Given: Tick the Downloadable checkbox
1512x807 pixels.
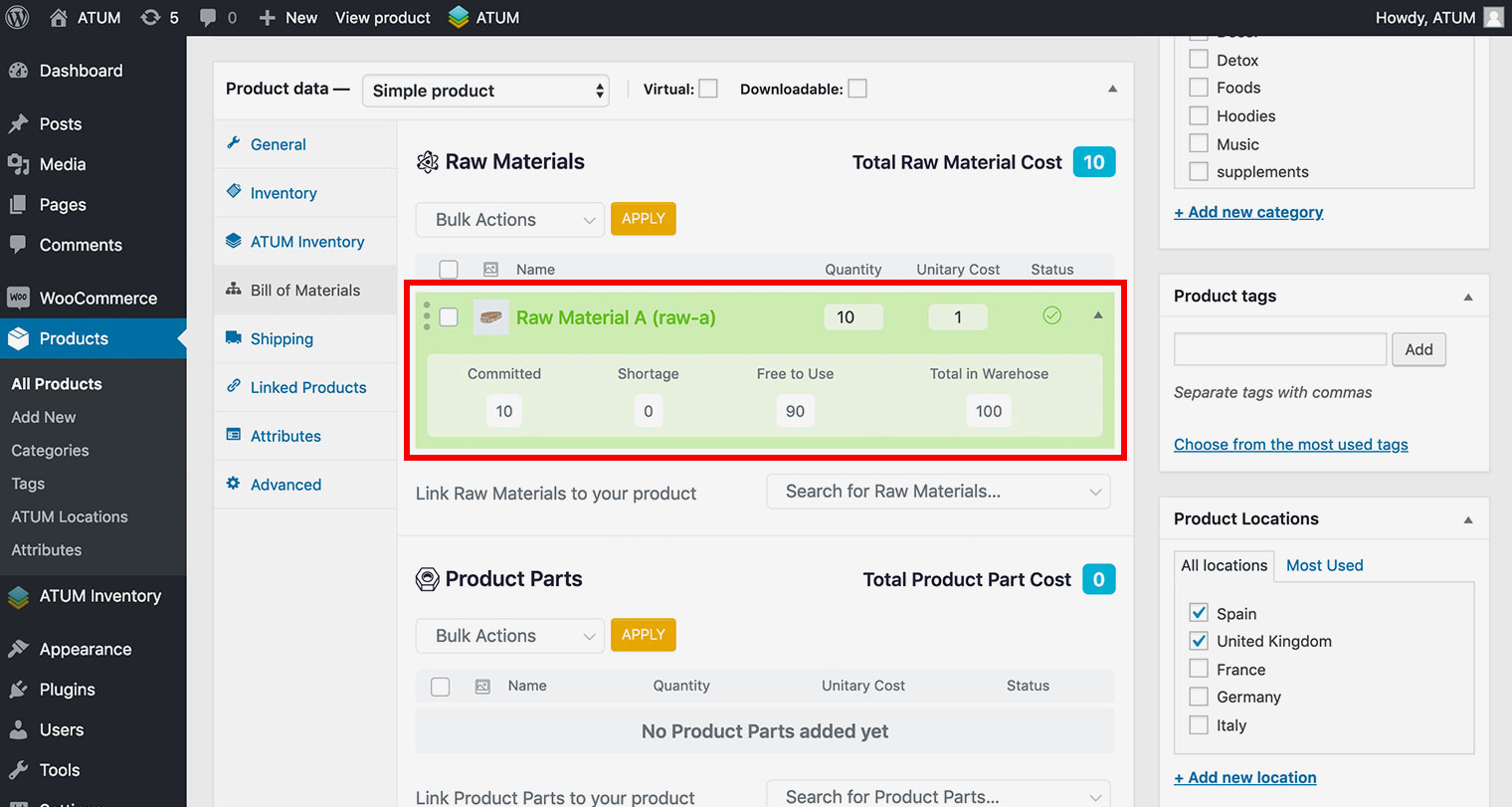Looking at the screenshot, I should (856, 89).
